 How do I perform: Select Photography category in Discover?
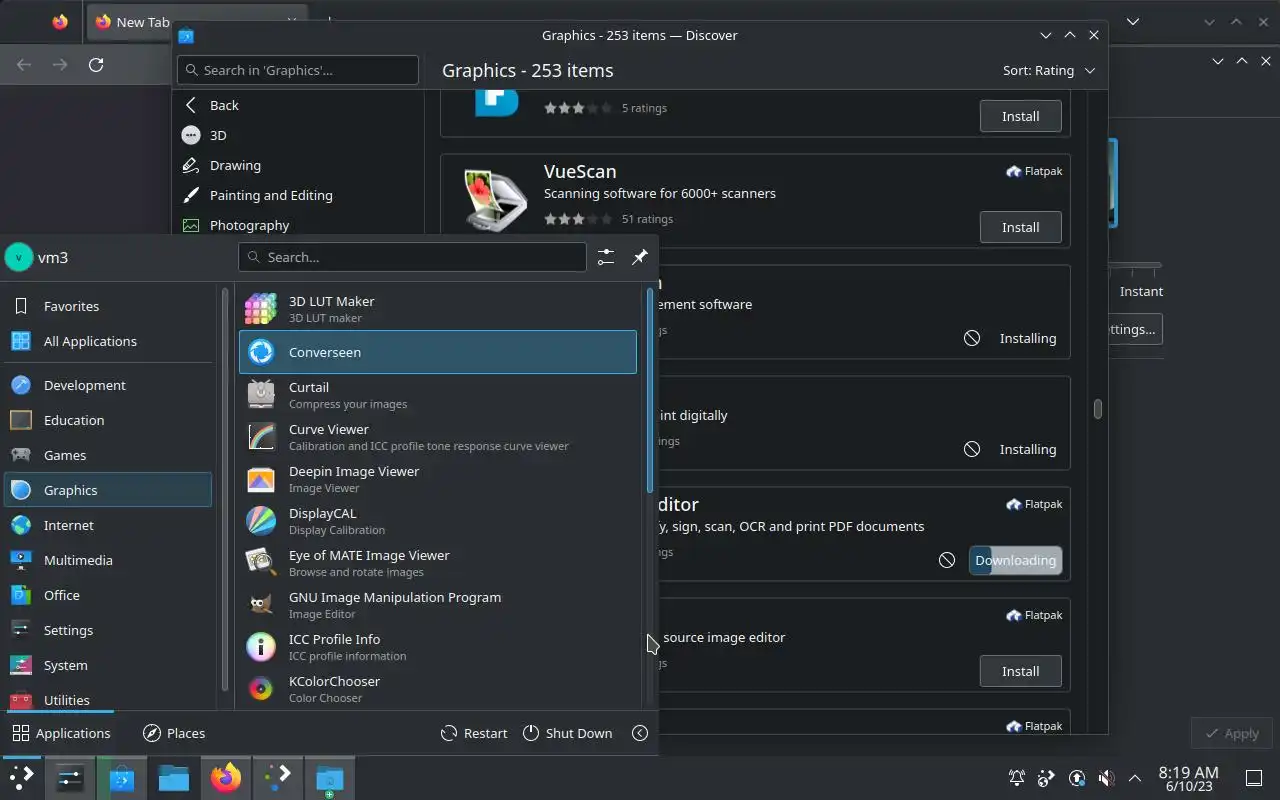(299, 225)
